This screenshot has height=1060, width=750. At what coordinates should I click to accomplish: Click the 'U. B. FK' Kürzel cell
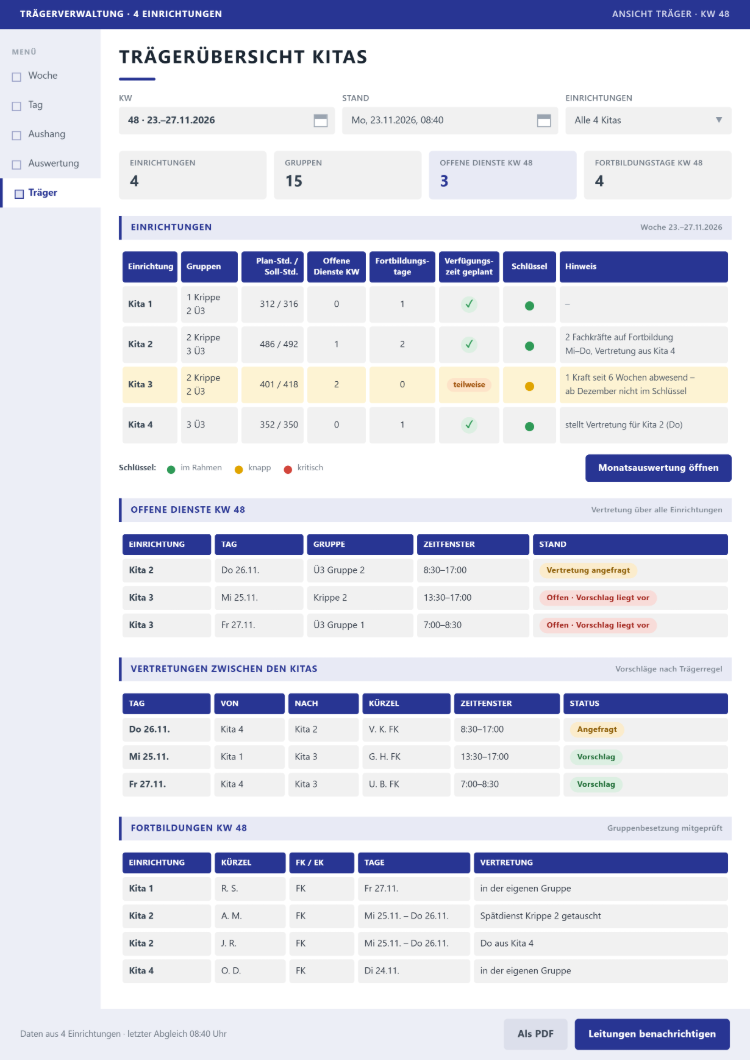click(x=406, y=784)
